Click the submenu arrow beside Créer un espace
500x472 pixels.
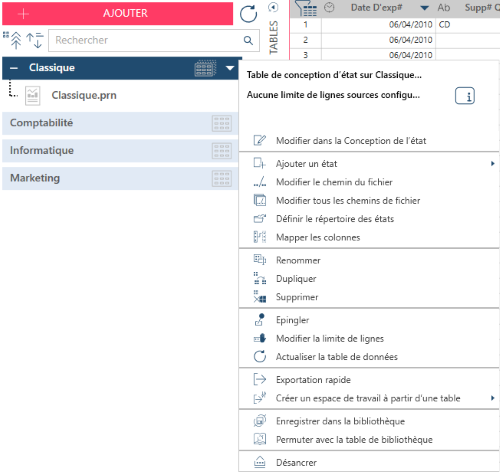pyautogui.click(x=493, y=398)
